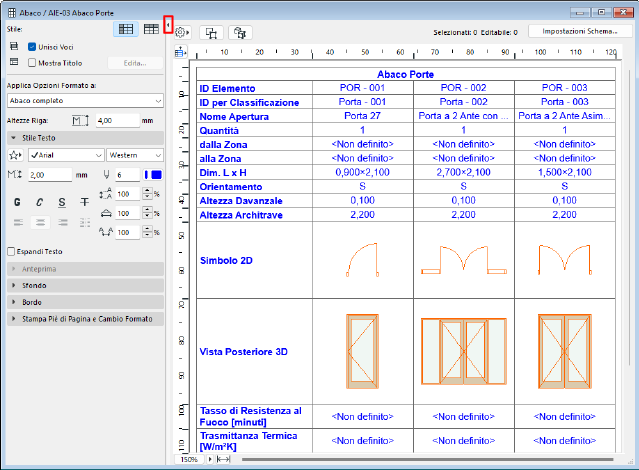Open the Arial font dropdown
The height and width of the screenshot is (470, 639).
66,155
